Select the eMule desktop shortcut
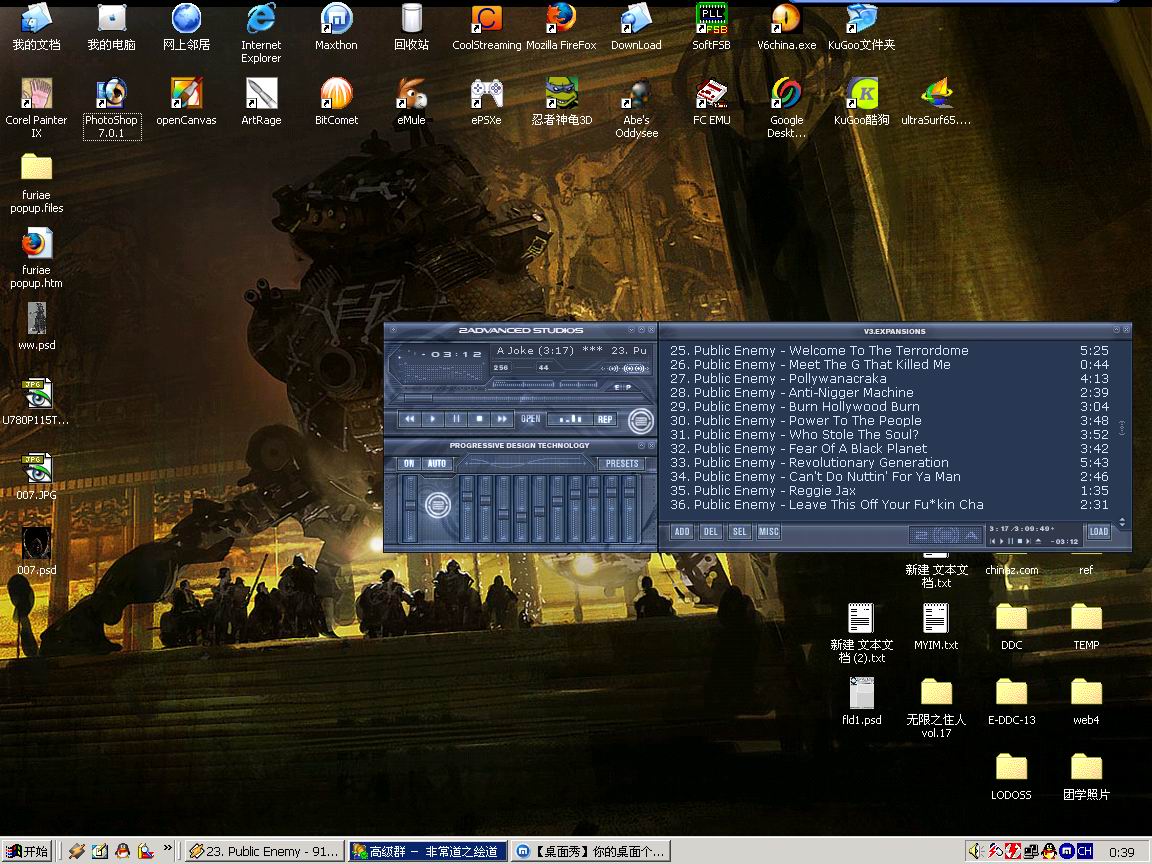 tap(411, 101)
